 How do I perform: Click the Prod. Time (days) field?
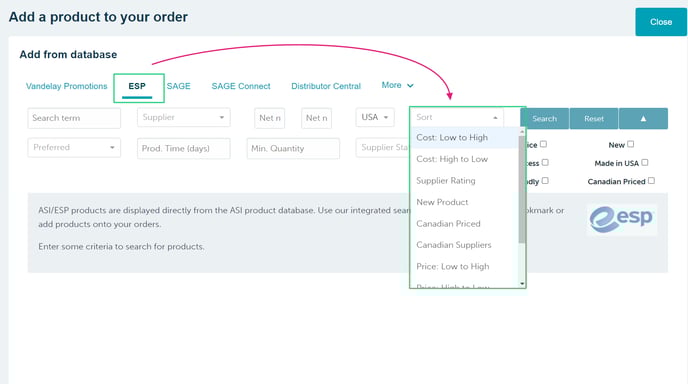pos(183,148)
